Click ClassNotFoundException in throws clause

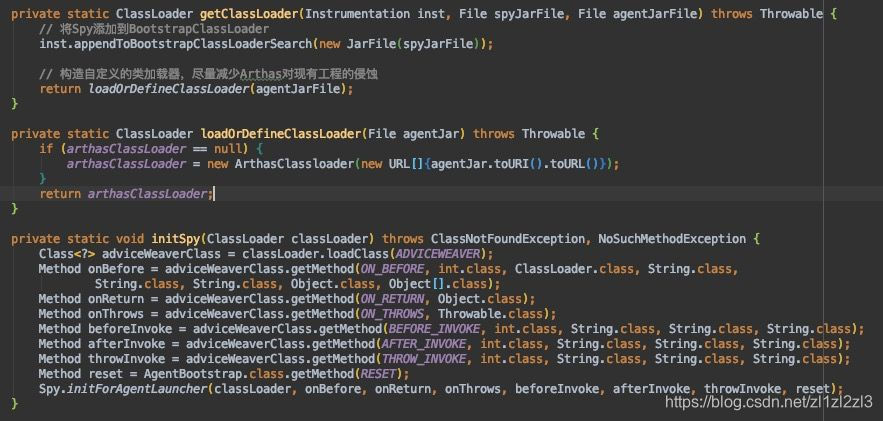(507, 239)
